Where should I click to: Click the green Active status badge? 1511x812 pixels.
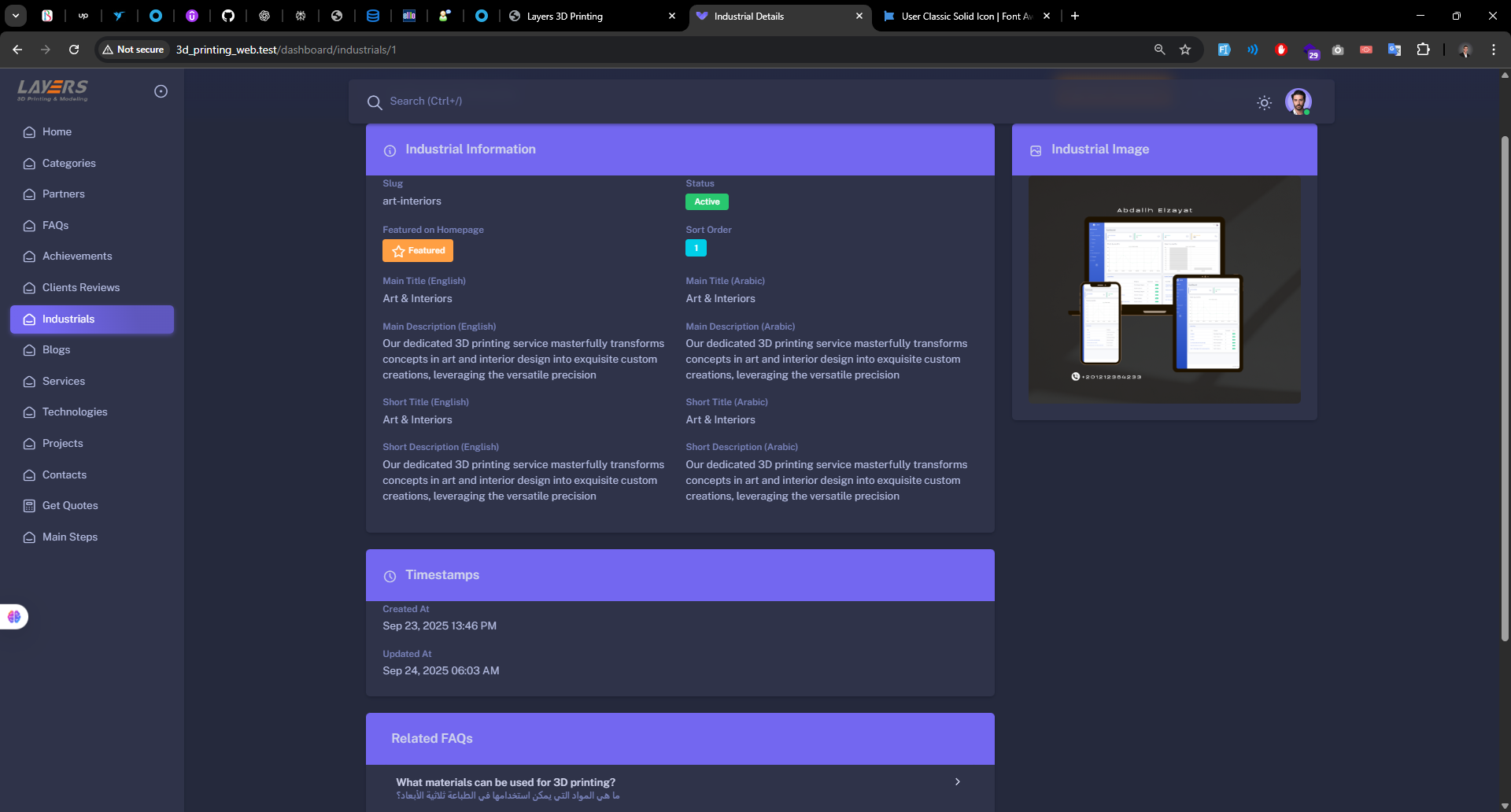point(707,201)
